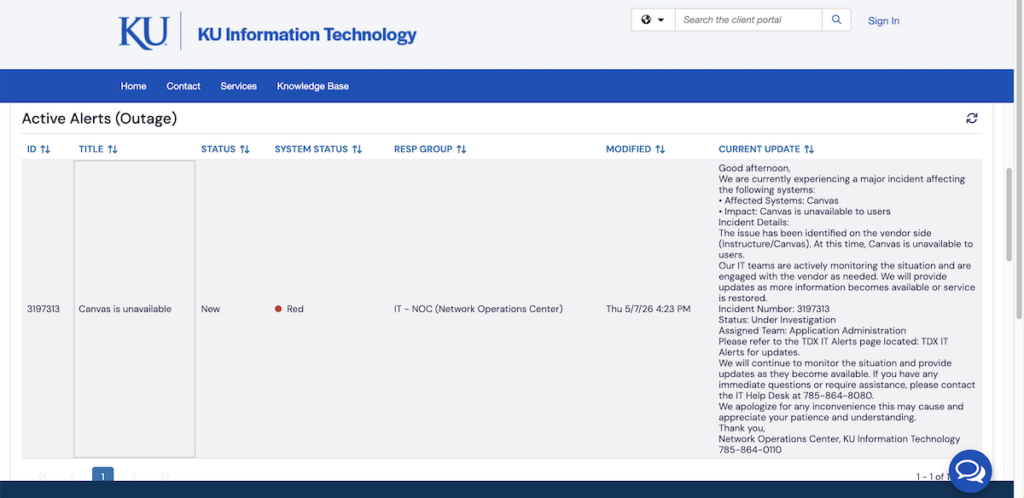Click the search magnifier button
The image size is (1024, 498).
tap(837, 20)
